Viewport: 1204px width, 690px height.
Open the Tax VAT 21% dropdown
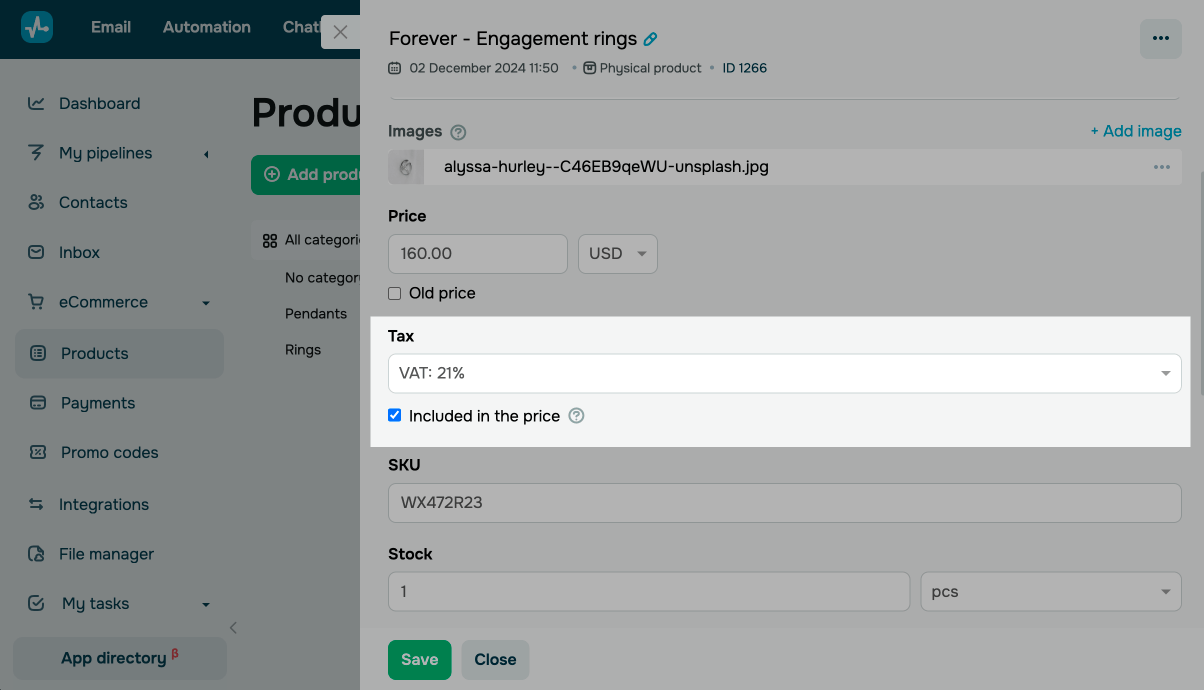[784, 373]
